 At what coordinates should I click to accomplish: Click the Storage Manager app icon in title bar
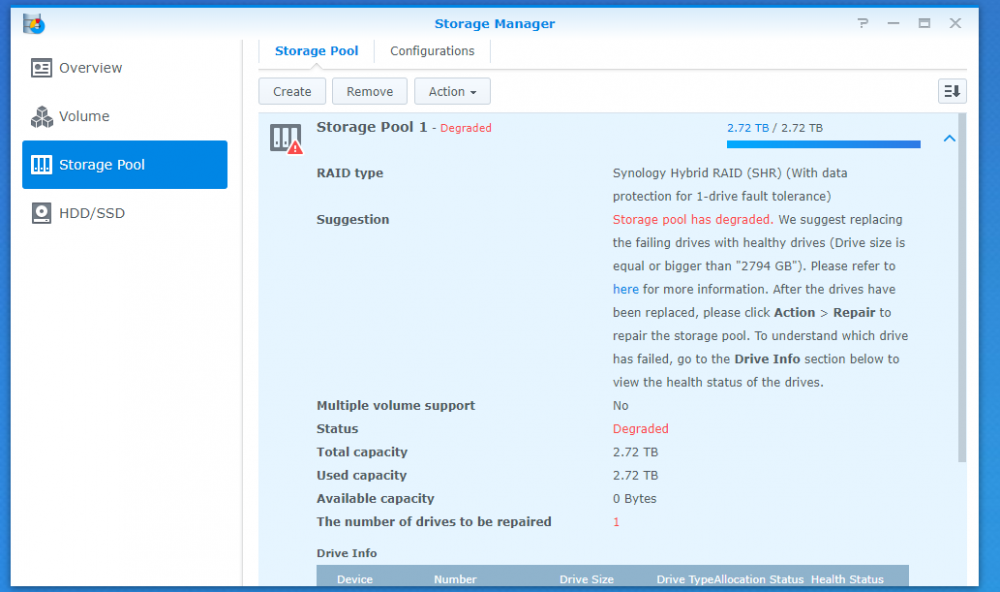pyautogui.click(x=33, y=23)
